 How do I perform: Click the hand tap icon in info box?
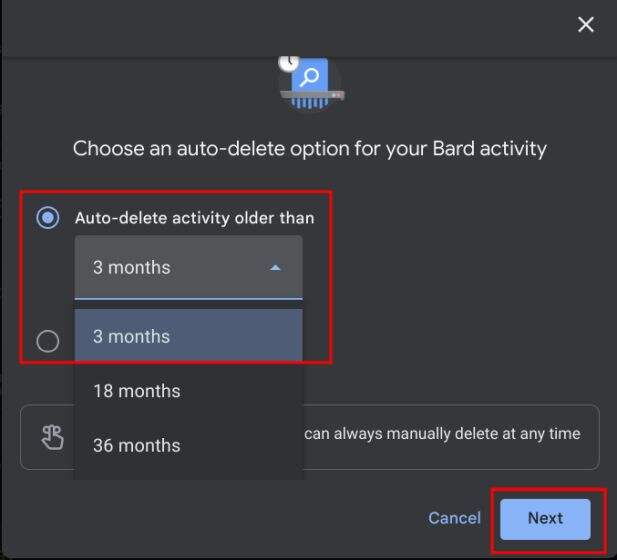pyautogui.click(x=53, y=437)
